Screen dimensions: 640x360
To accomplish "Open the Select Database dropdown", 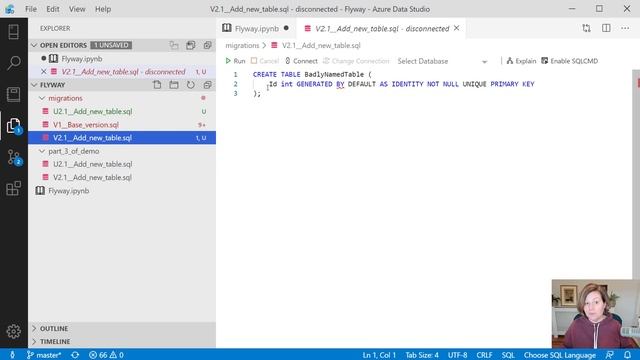I will pyautogui.click(x=442, y=61).
